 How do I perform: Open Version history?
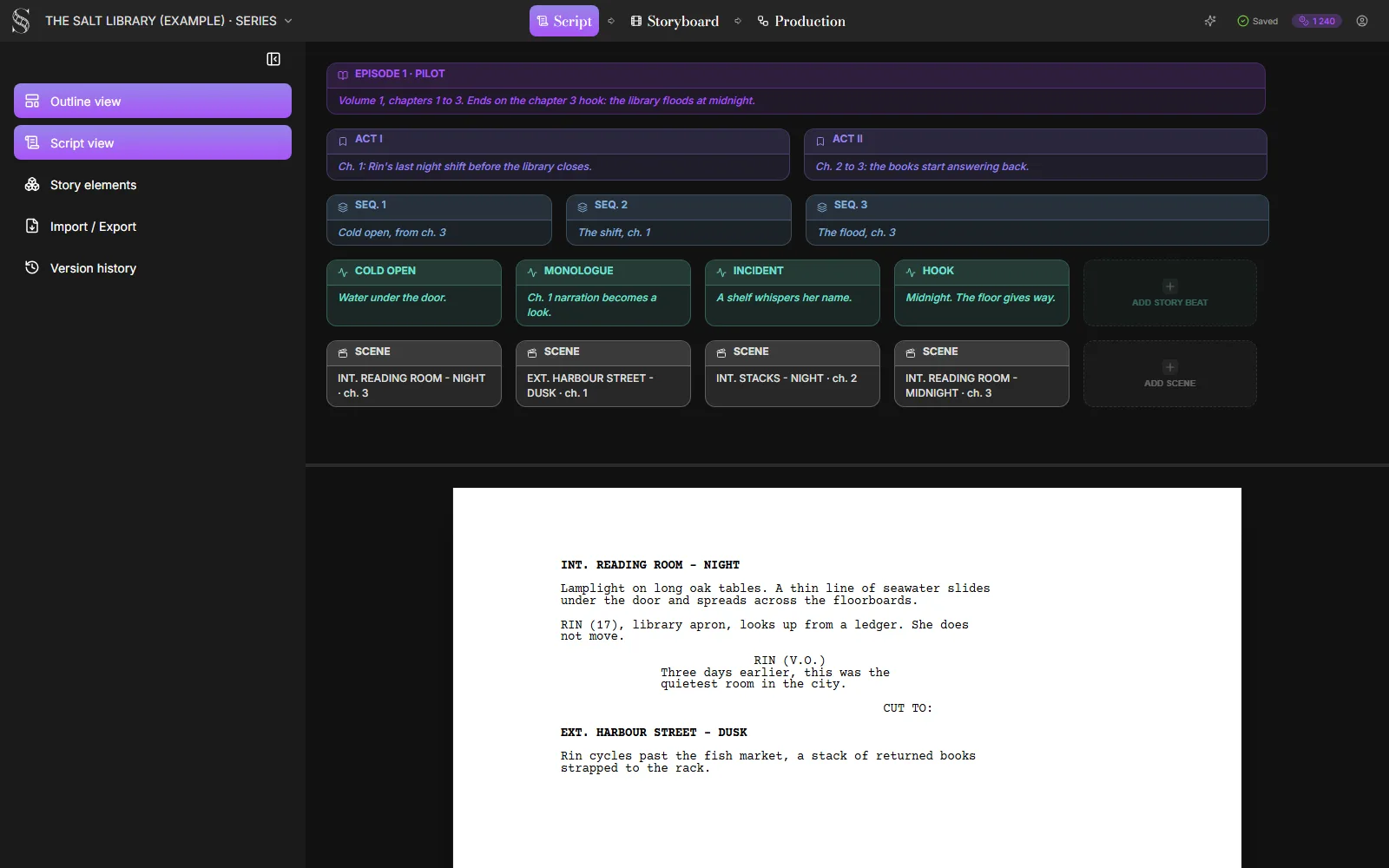click(x=153, y=267)
